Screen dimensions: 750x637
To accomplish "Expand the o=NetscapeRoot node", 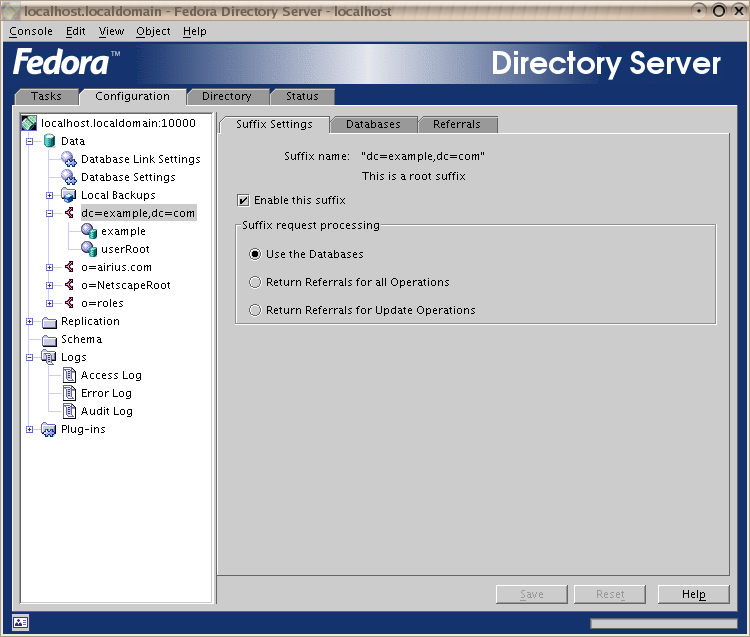I will pos(49,286).
